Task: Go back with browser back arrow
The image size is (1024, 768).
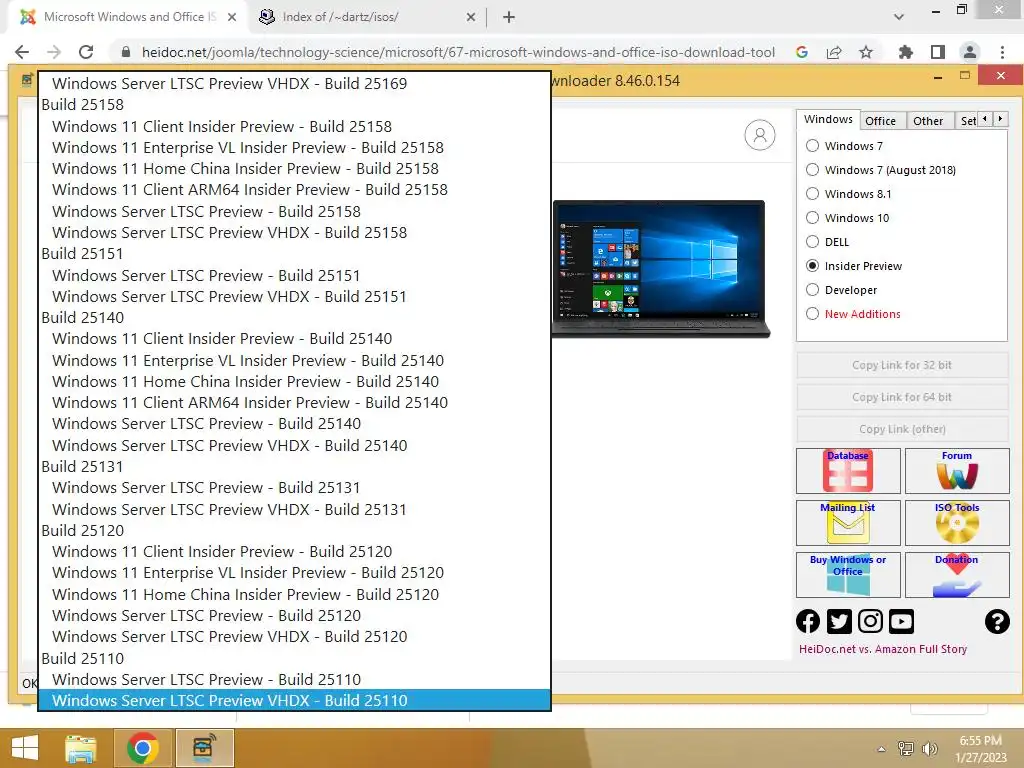Action: [22, 52]
